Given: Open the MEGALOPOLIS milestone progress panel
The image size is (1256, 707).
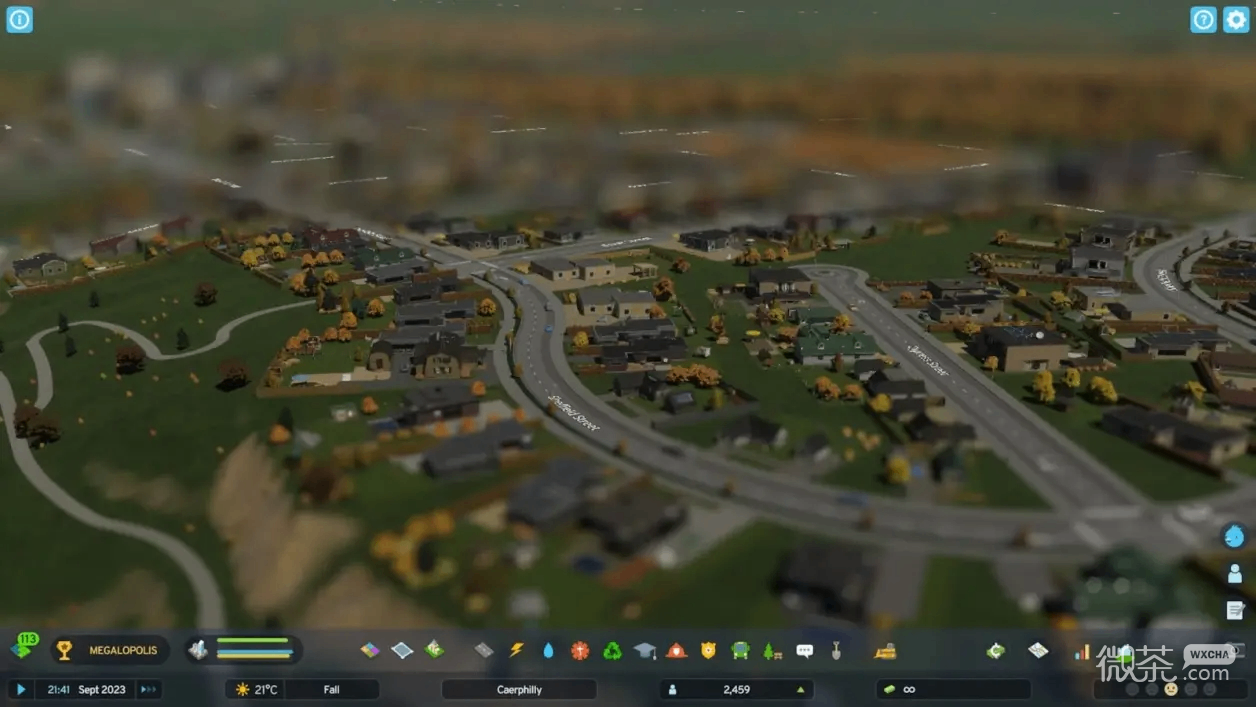Looking at the screenshot, I should [x=110, y=650].
